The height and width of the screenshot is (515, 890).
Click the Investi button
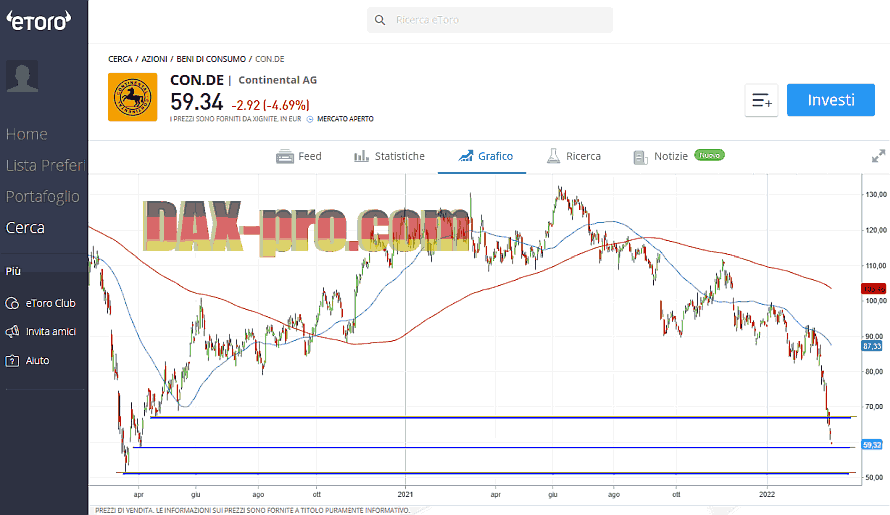(830, 100)
